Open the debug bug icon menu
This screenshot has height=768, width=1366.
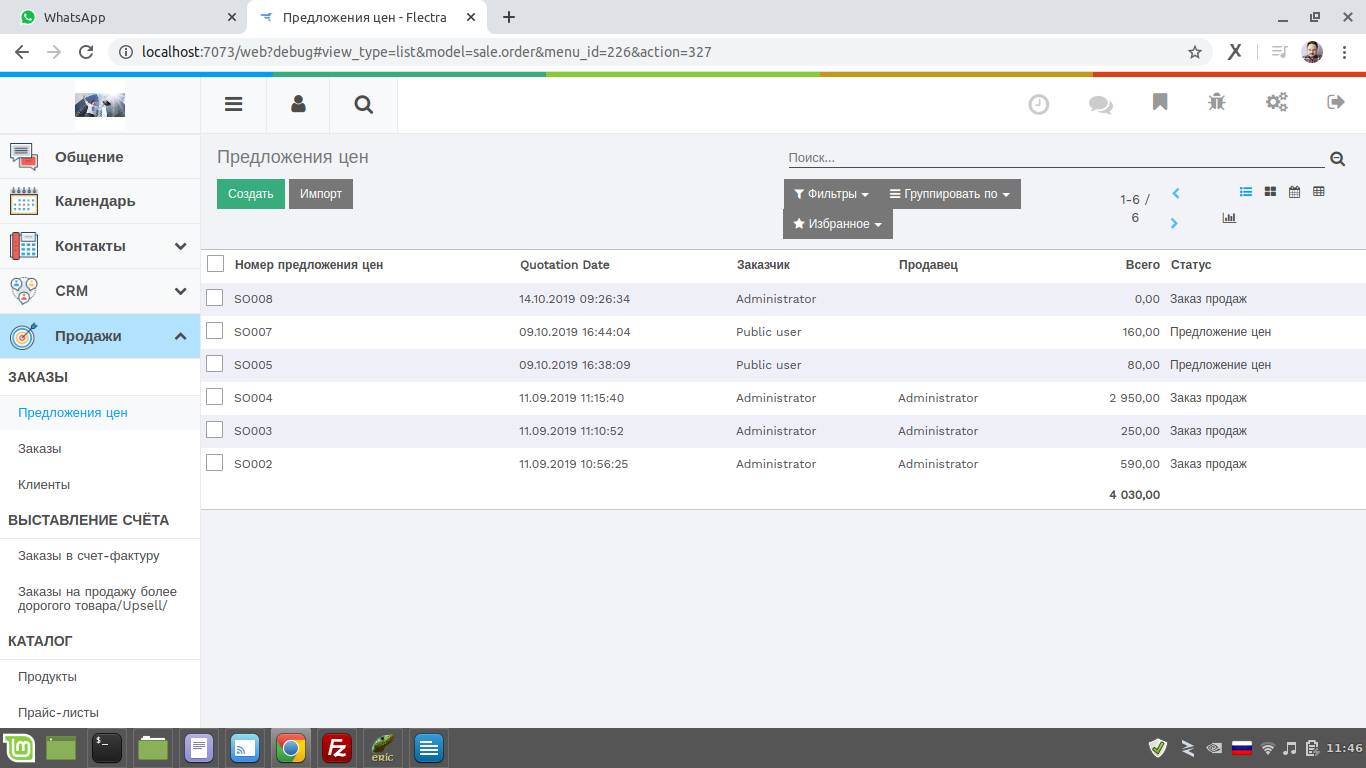1216,103
